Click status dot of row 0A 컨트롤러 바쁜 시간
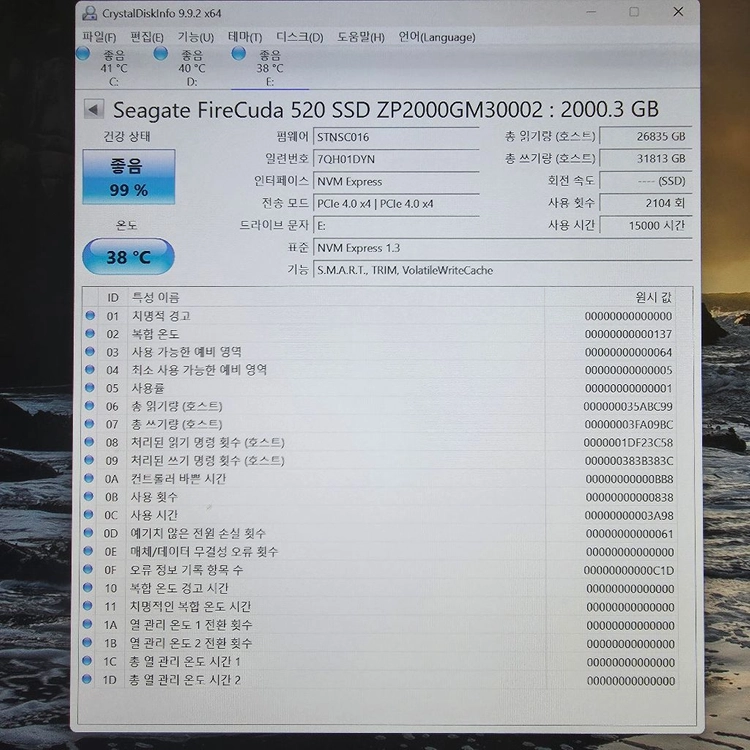Image resolution: width=750 pixels, height=750 pixels. click(88, 478)
